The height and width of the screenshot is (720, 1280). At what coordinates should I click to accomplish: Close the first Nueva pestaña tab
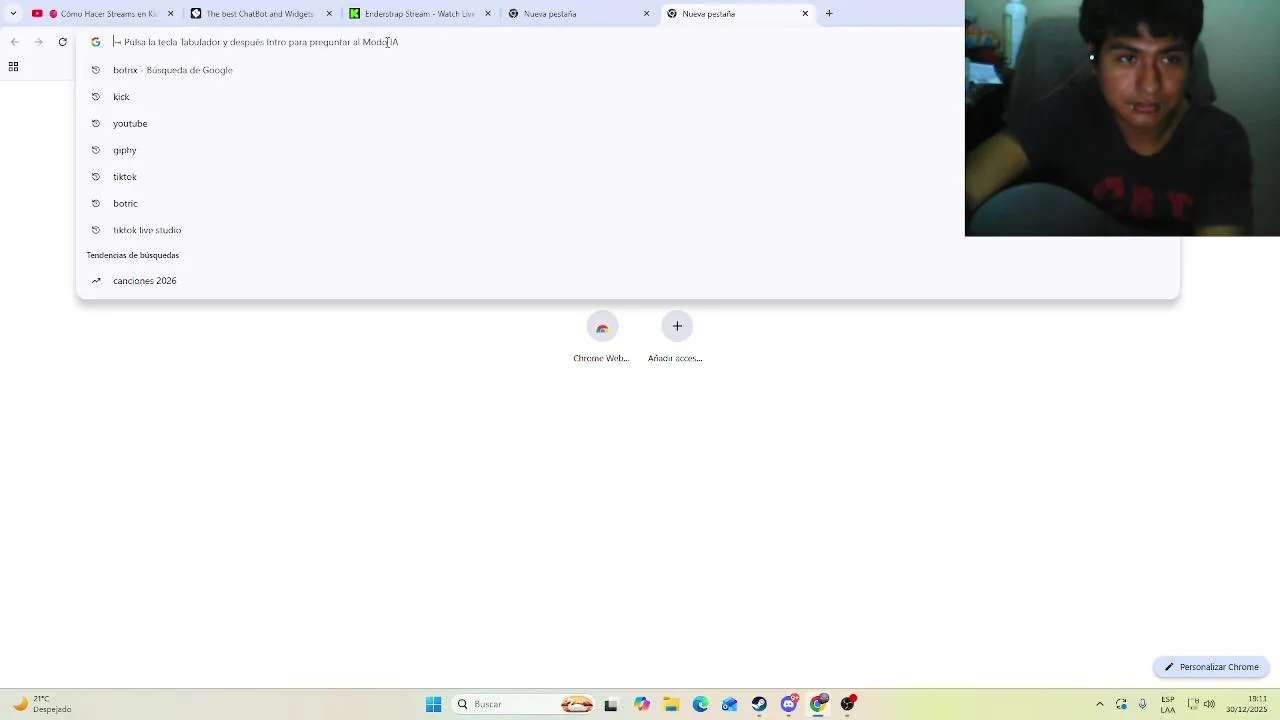(x=646, y=14)
